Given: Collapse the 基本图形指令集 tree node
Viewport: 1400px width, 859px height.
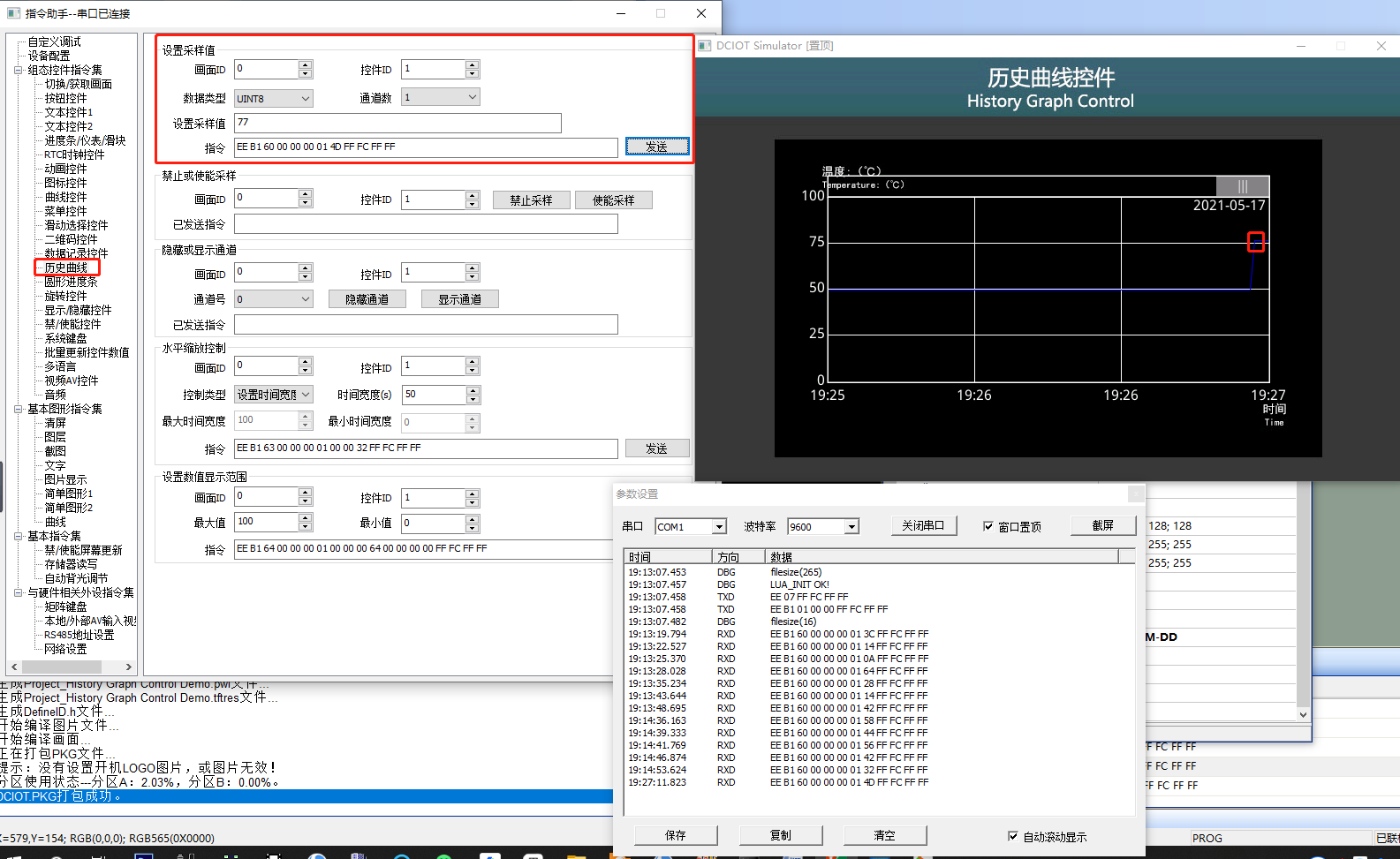Looking at the screenshot, I should tap(19, 409).
